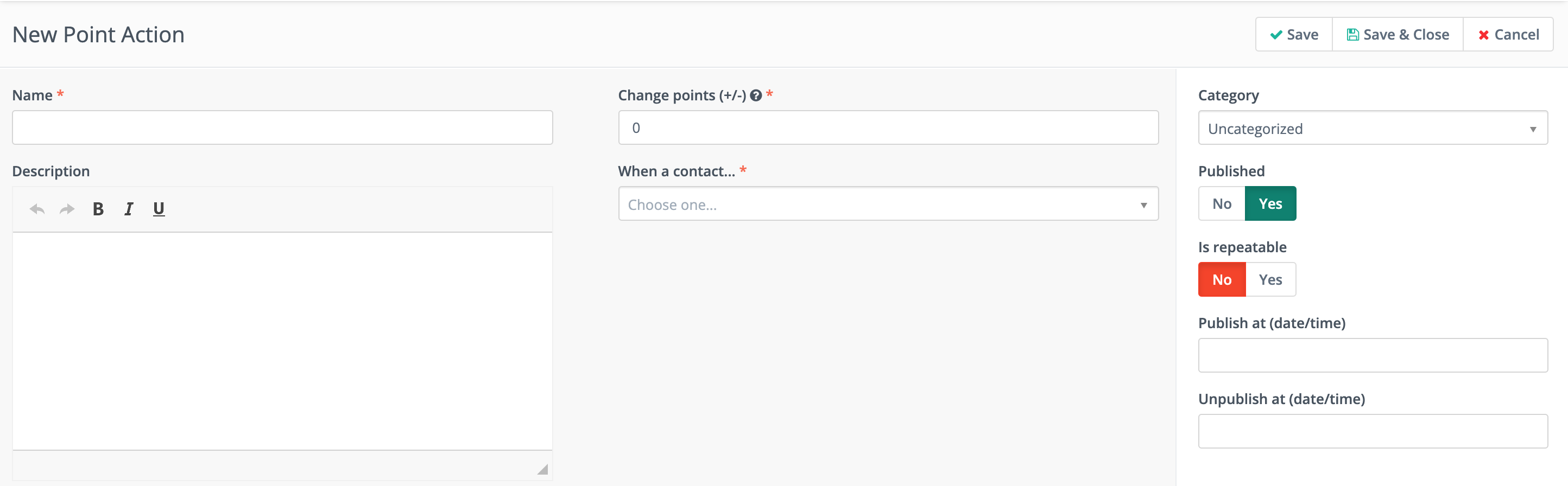Click the Publish at date/time field
This screenshot has width=1568, height=486.
click(x=1371, y=355)
